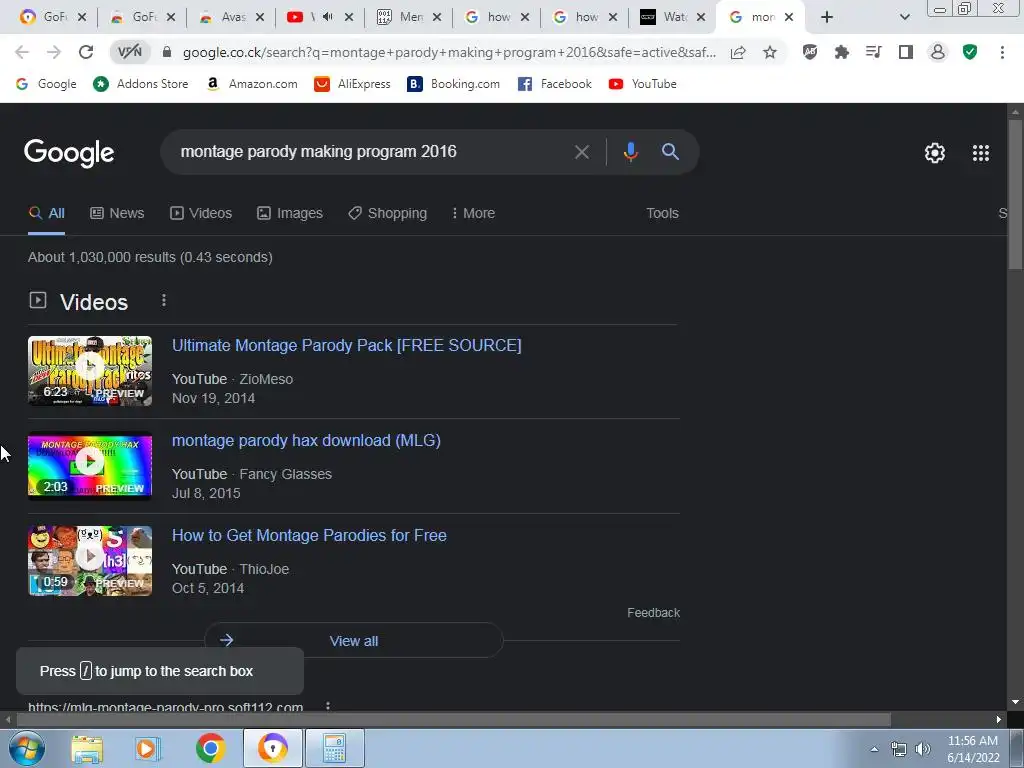Close the current Google search tab
Viewport: 1024px width, 768px height.
click(x=789, y=17)
